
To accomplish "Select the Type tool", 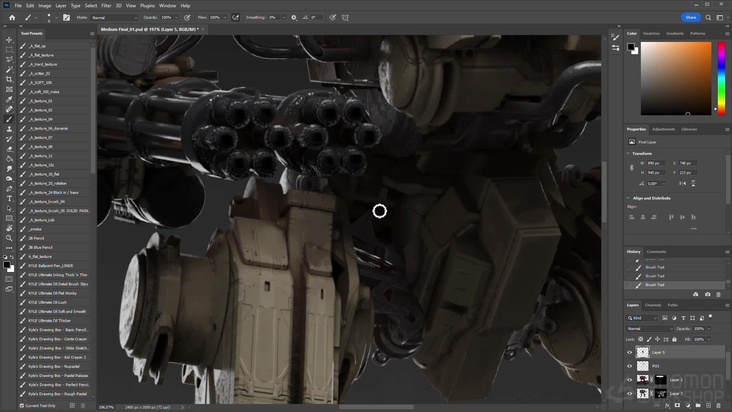I will coord(9,199).
